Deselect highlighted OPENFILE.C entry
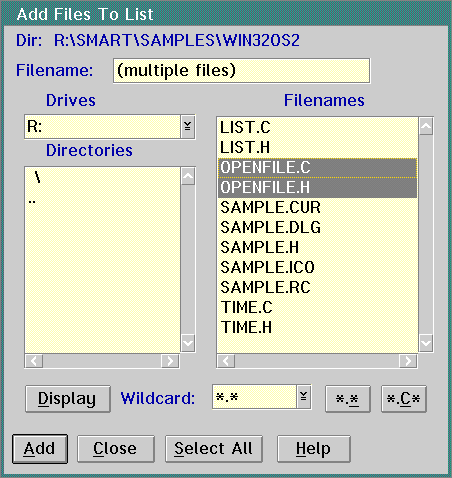 (317, 168)
